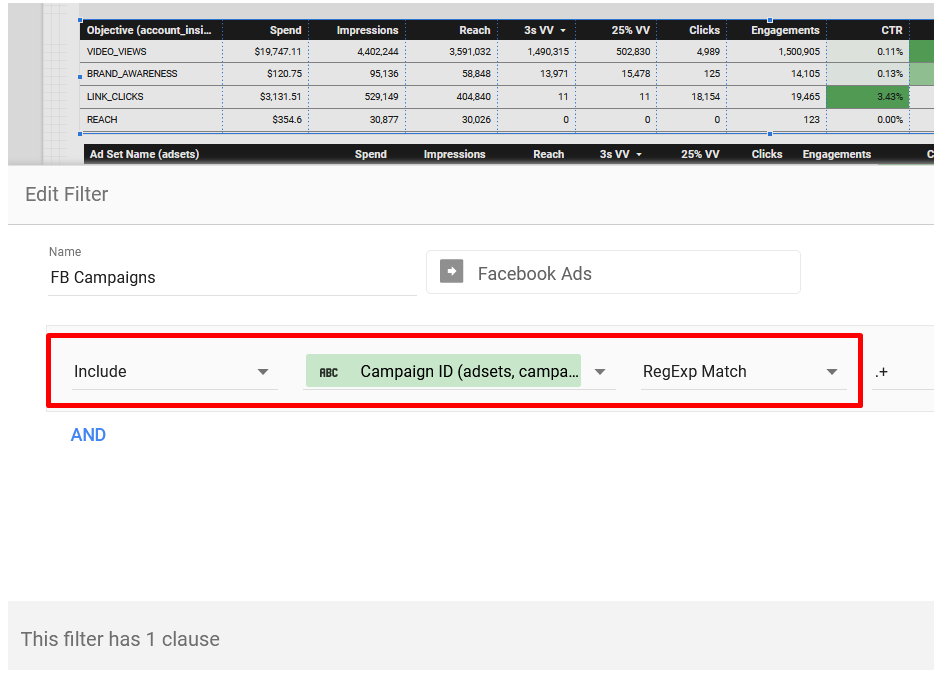Image resolution: width=934 pixels, height=691 pixels.
Task: Open the Include condition dropdown
Action: pyautogui.click(x=263, y=372)
